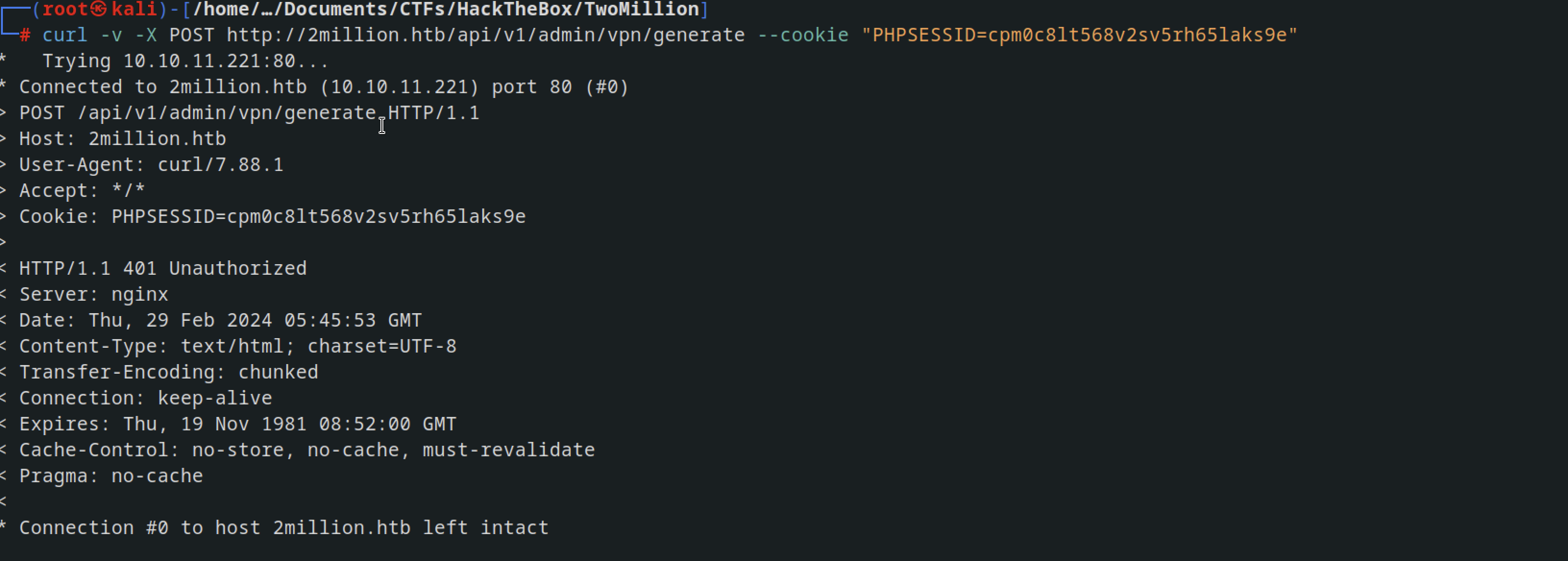Click the 401 Unauthorized status line
The height and width of the screenshot is (561, 1568).
pyautogui.click(x=162, y=268)
